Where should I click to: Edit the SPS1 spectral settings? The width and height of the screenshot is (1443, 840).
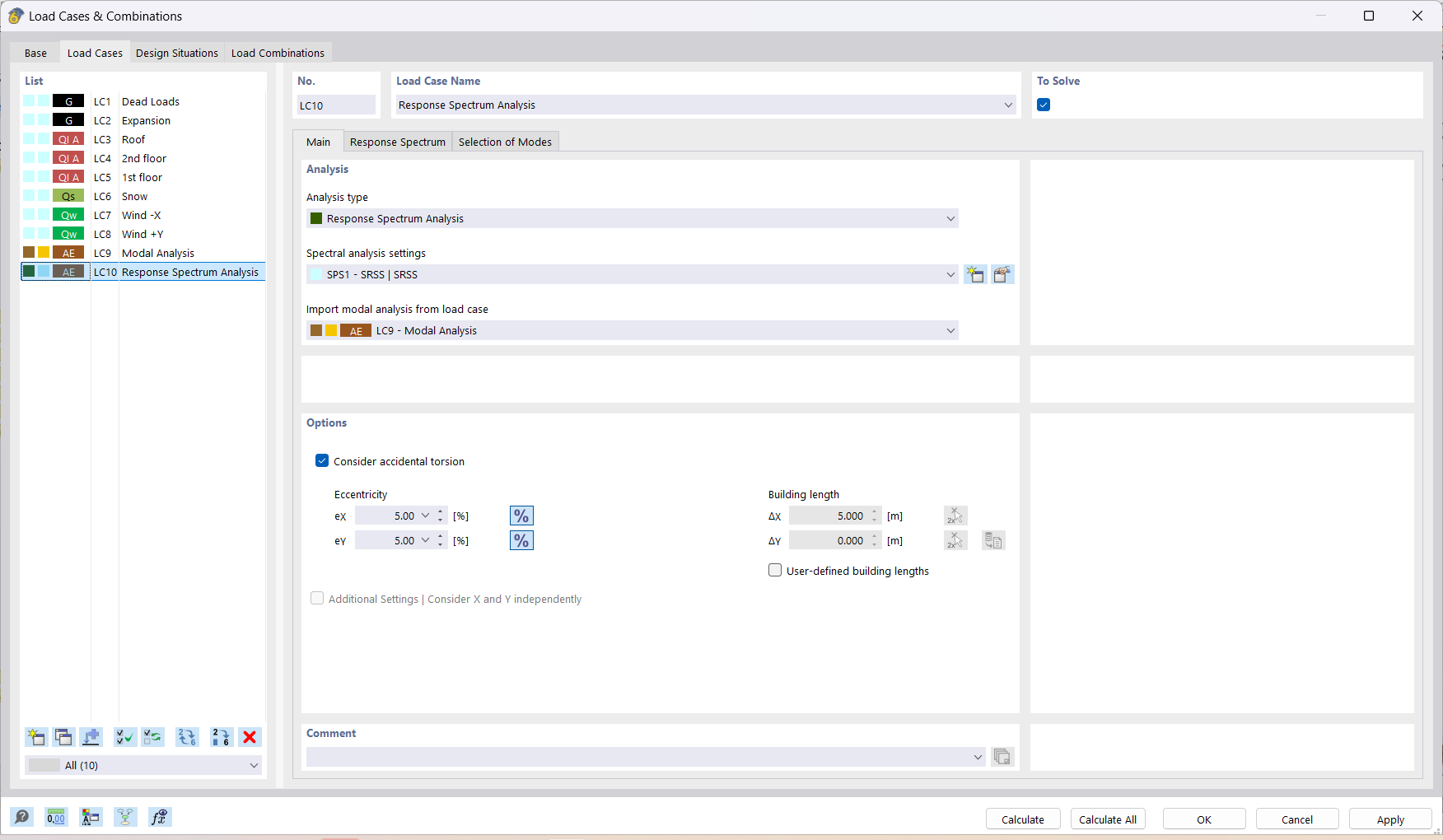1002,274
